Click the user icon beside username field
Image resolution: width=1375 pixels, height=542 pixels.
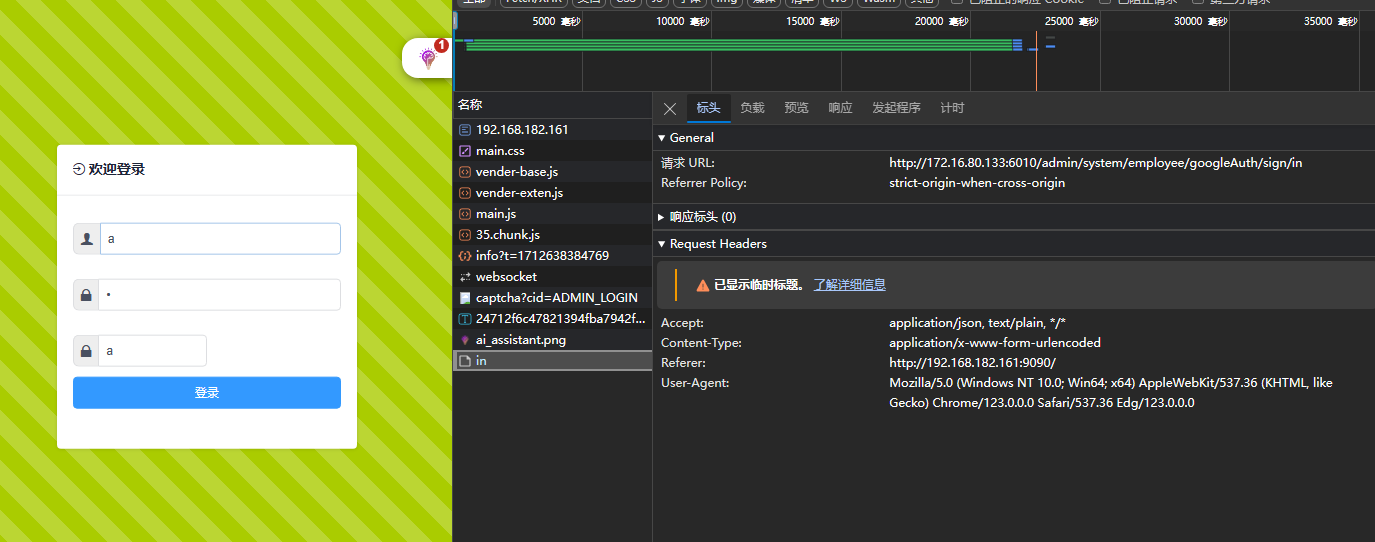point(87,239)
